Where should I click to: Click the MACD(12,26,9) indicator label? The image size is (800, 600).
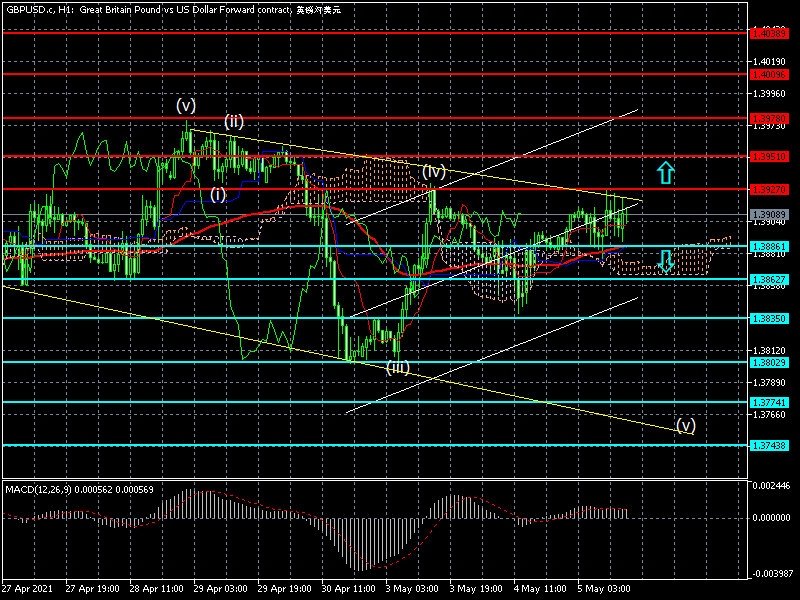click(79, 490)
